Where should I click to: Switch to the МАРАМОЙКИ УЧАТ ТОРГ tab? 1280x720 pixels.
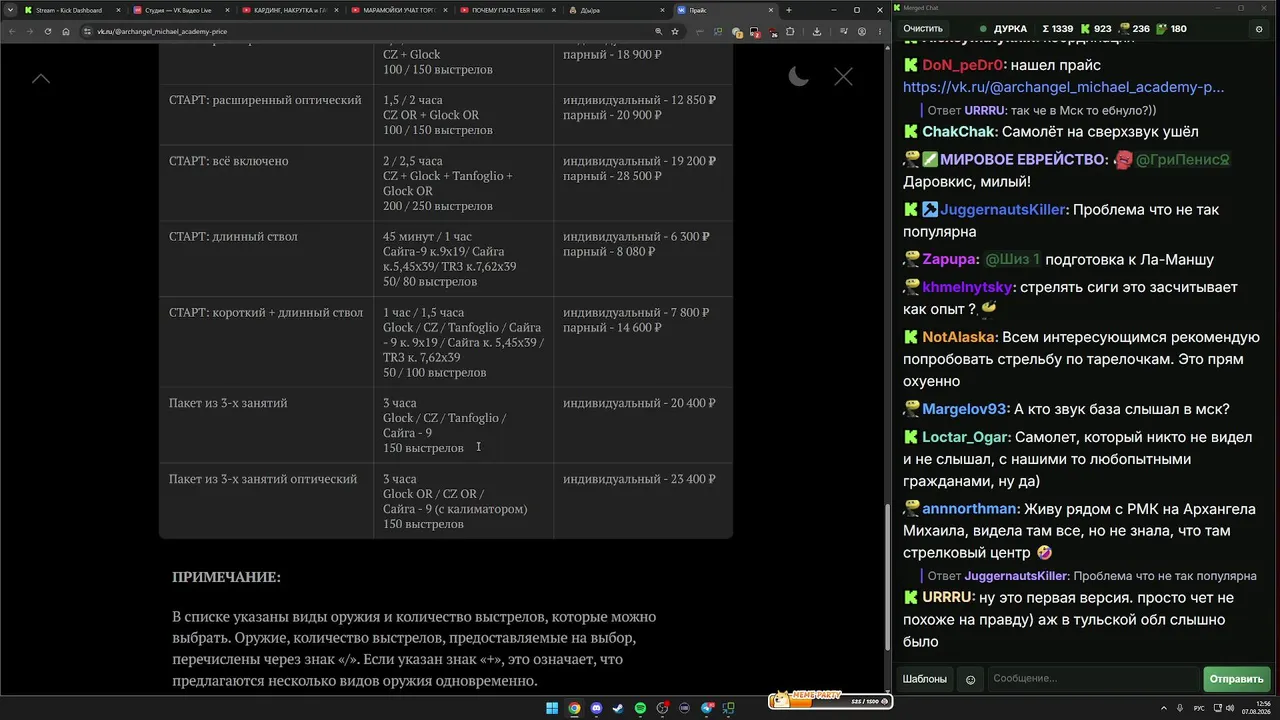(x=398, y=10)
